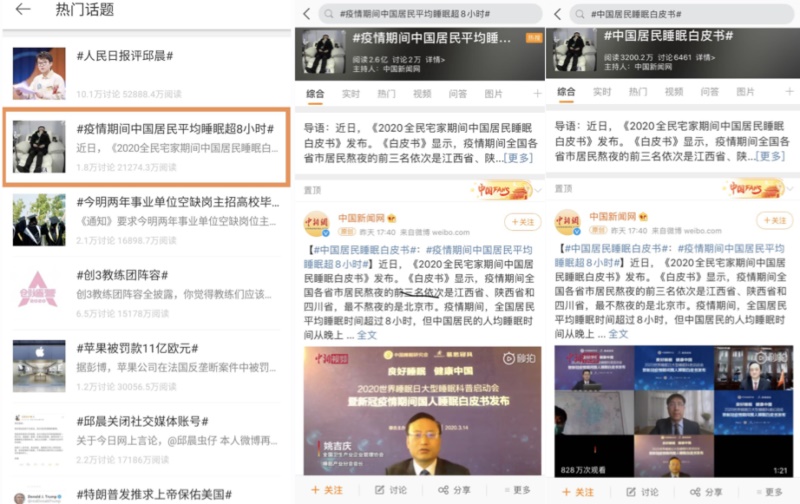Select 视频 tab in middle panel
Screen dimensions: 800x504
pyautogui.click(x=422, y=93)
